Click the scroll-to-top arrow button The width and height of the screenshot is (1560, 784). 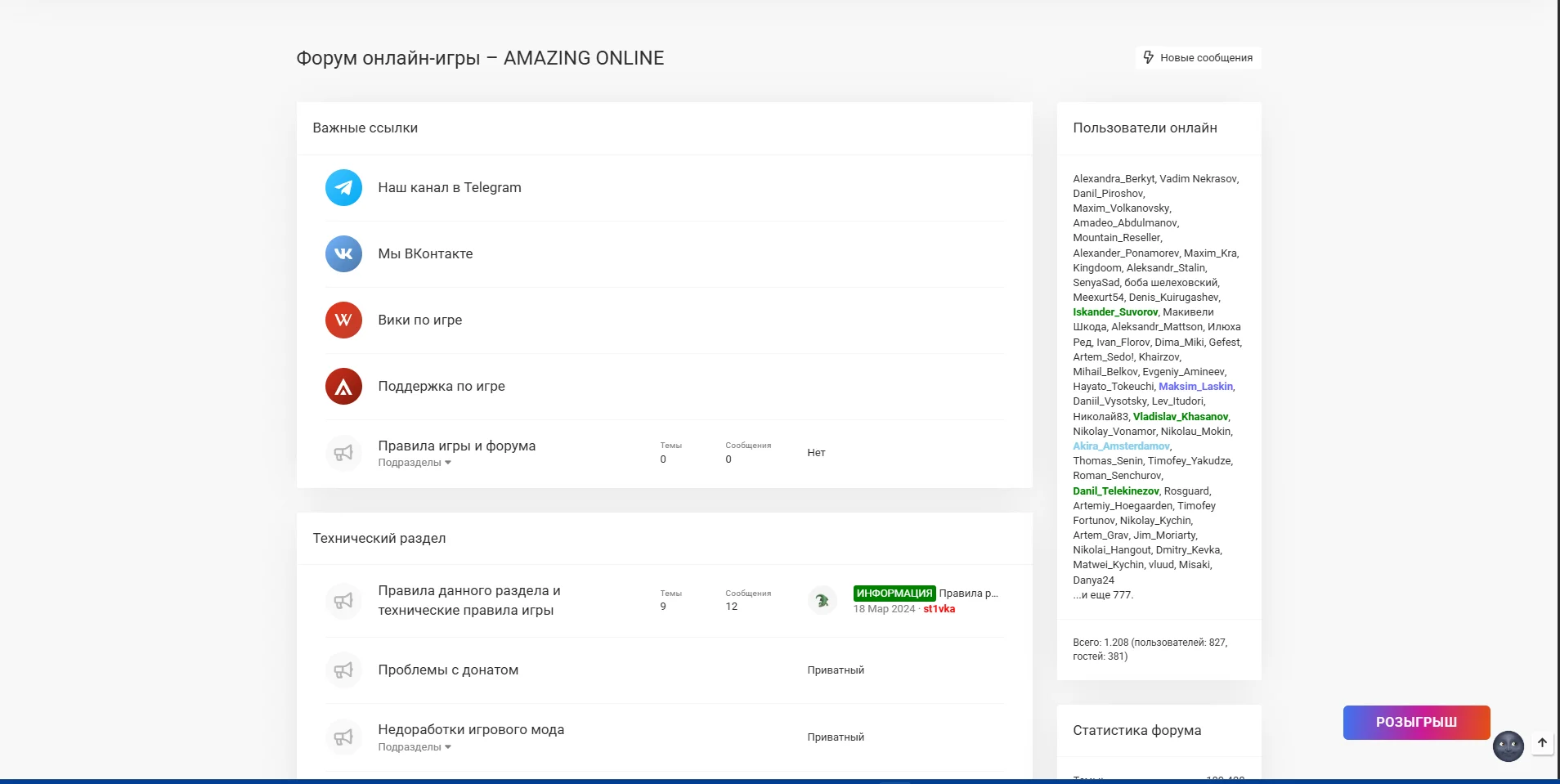1542,743
